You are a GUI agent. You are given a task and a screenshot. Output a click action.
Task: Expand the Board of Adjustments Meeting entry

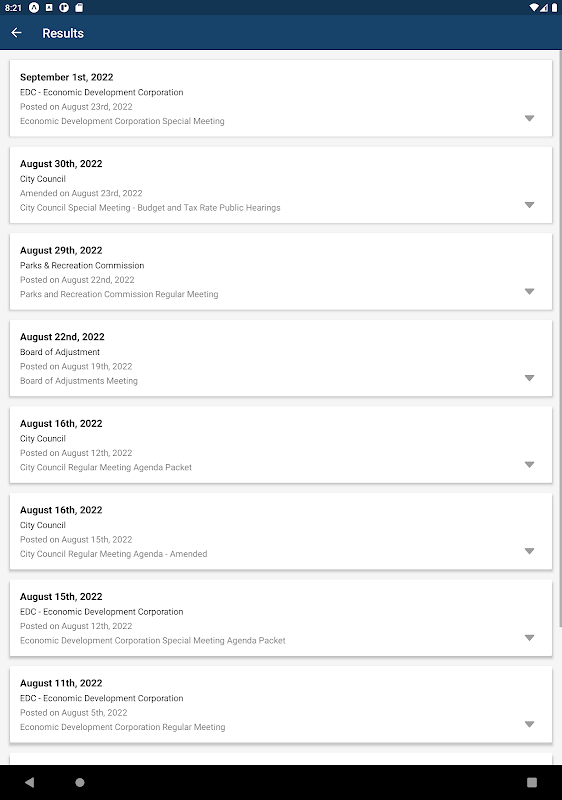click(x=529, y=378)
